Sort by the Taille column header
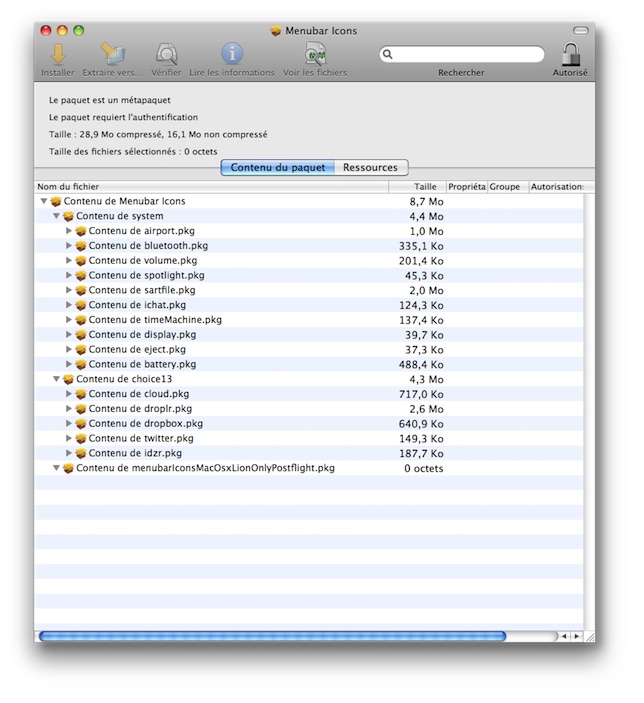 [x=418, y=187]
